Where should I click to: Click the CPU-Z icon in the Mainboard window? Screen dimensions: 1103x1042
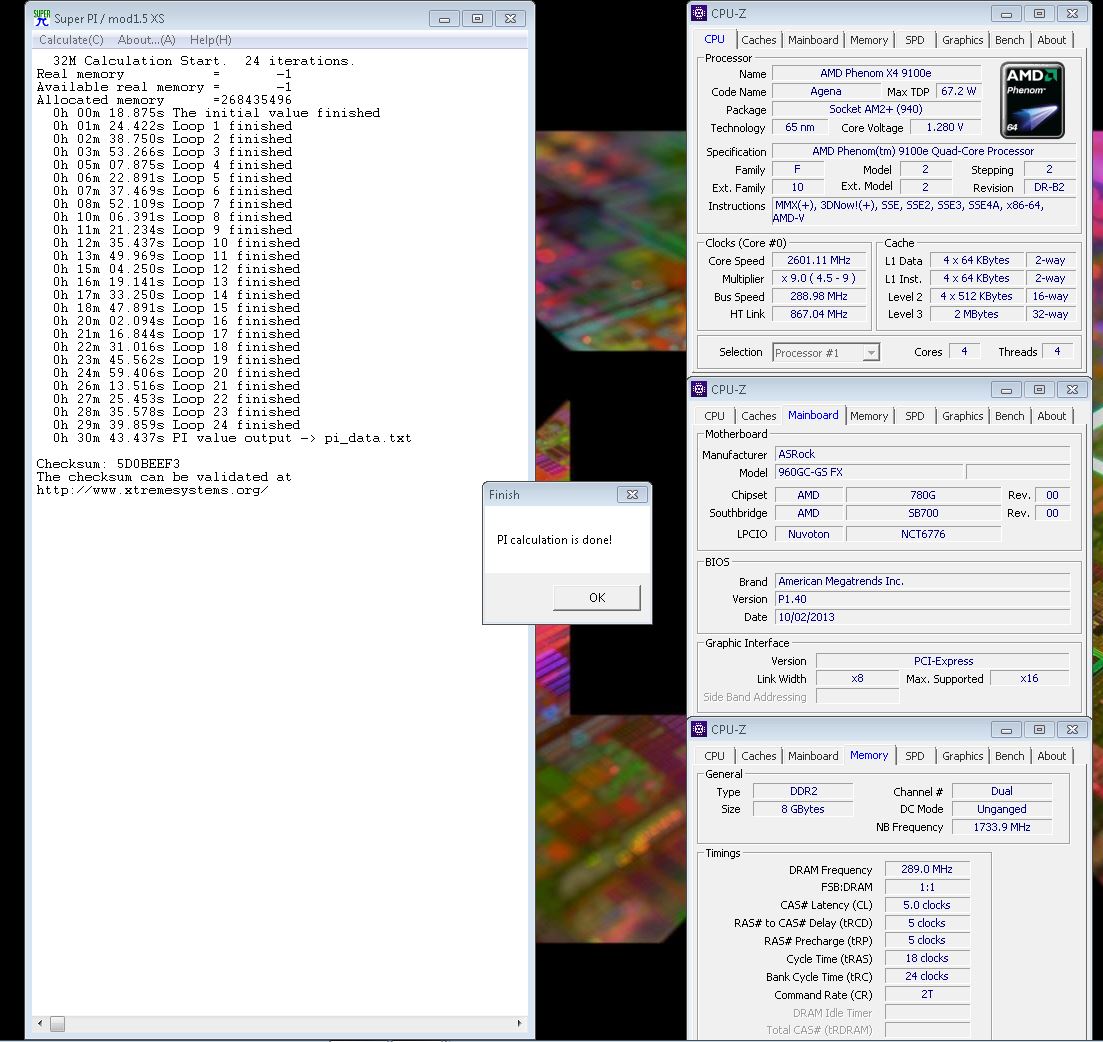699,389
